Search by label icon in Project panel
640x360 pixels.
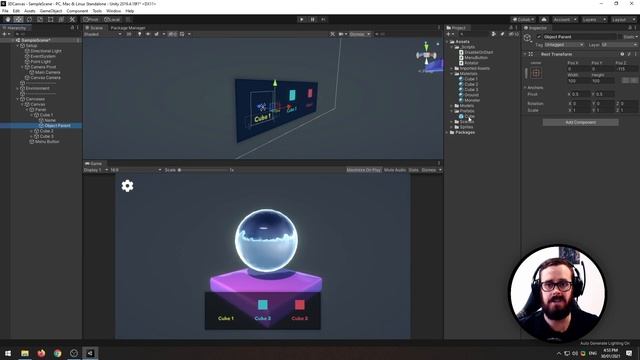tap(502, 34)
